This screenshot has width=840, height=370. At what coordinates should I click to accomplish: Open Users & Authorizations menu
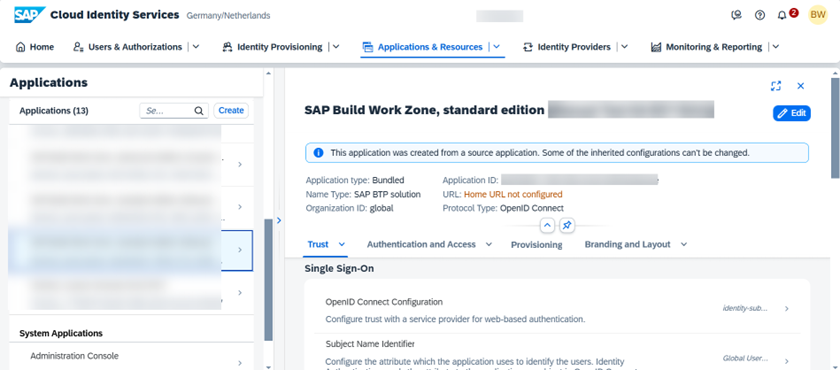[x=129, y=47]
